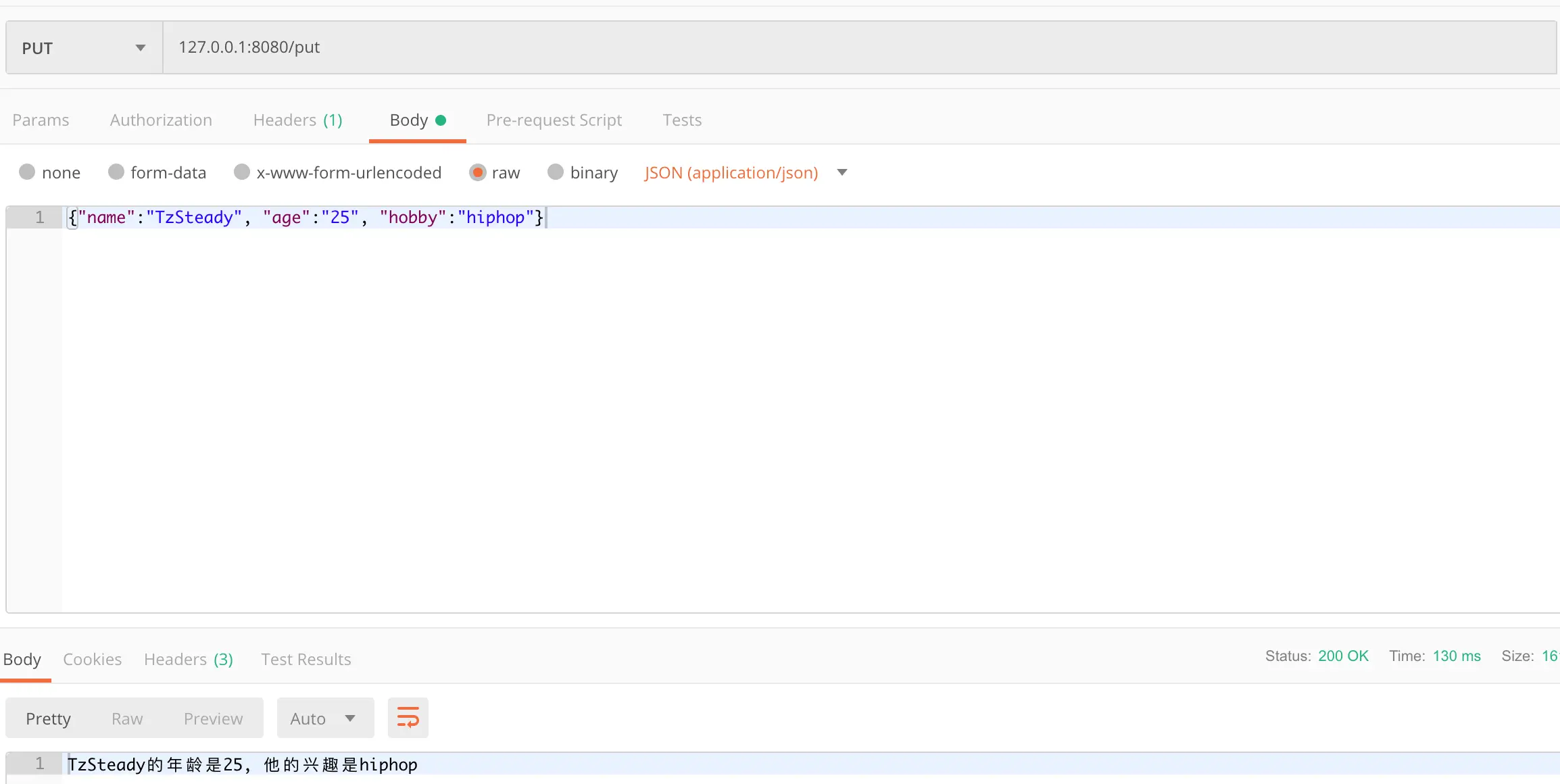Select the none body radio button
Viewport: 1560px width, 784px height.
pyautogui.click(x=27, y=172)
